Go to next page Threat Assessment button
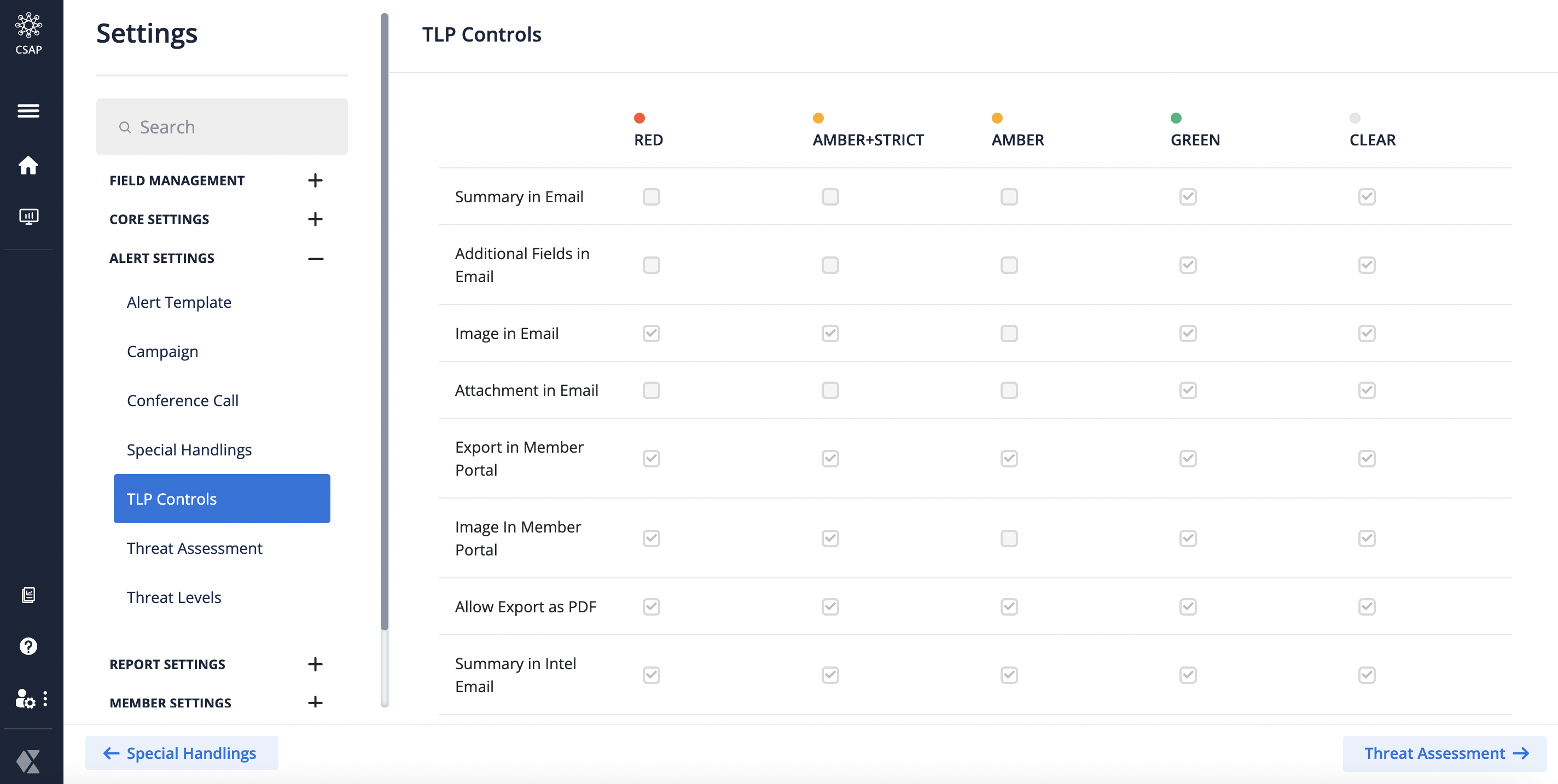Viewport: 1558px width, 784px height. tap(1444, 753)
